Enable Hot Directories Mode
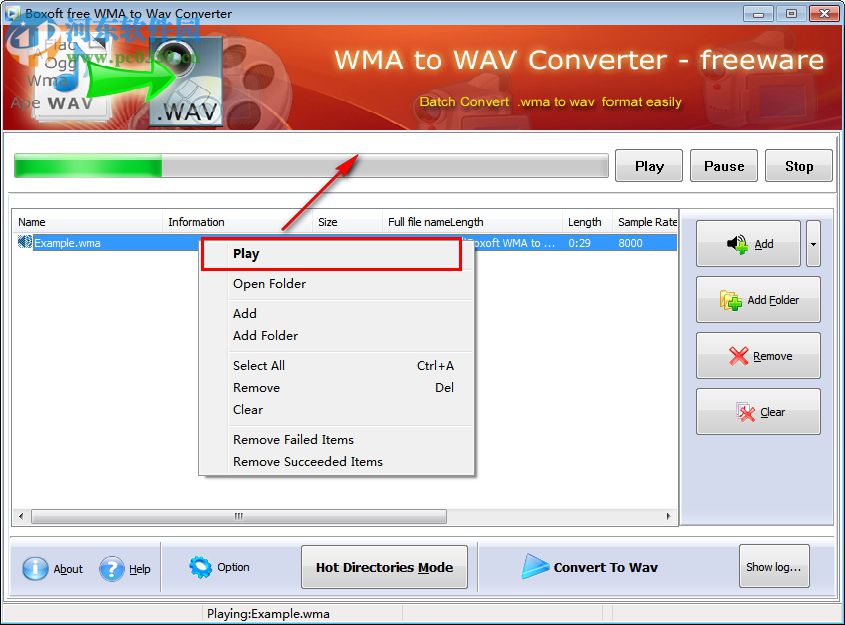 [x=384, y=566]
